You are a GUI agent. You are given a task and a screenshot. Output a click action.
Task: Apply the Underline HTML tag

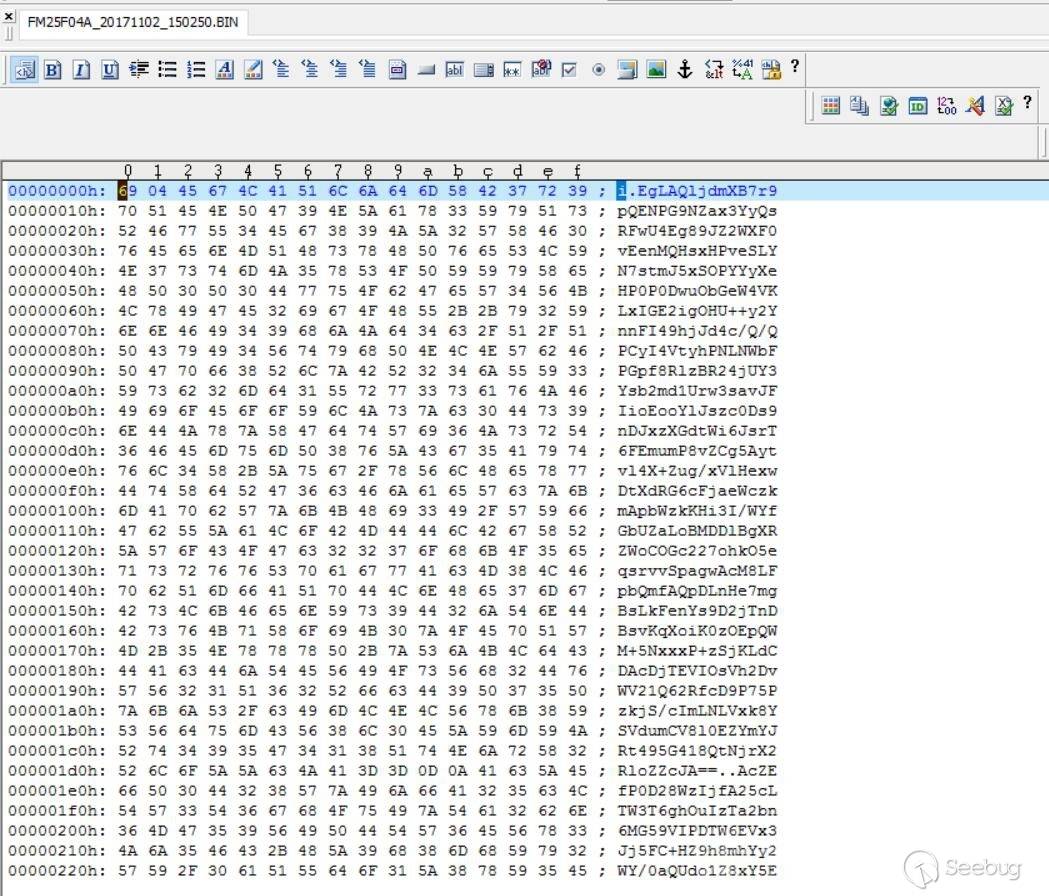point(110,70)
